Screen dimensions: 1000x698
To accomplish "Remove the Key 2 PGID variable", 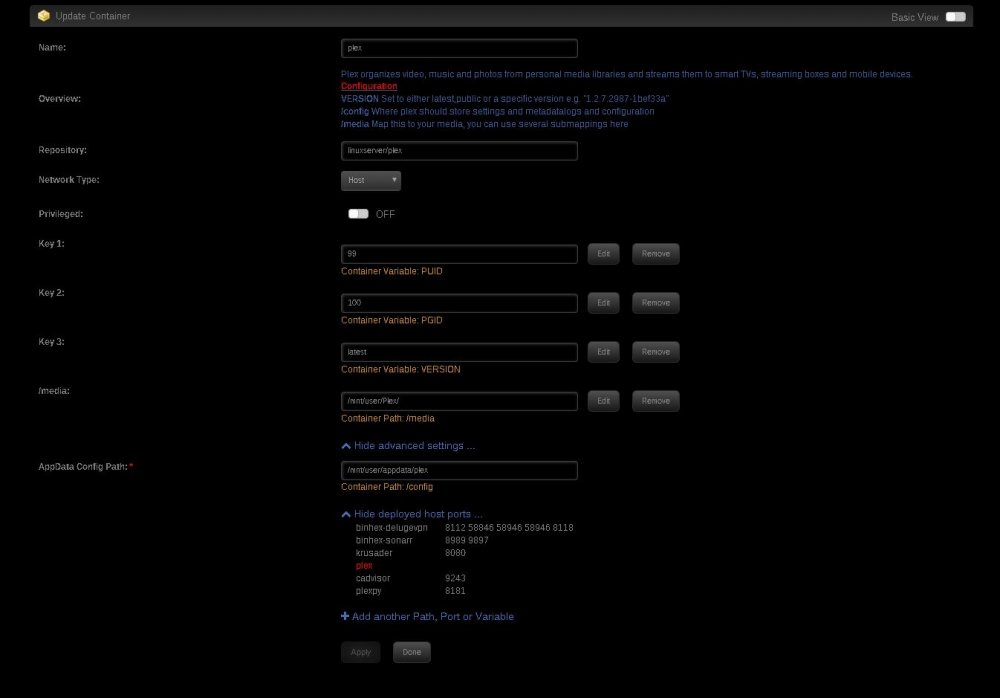I will coord(656,303).
